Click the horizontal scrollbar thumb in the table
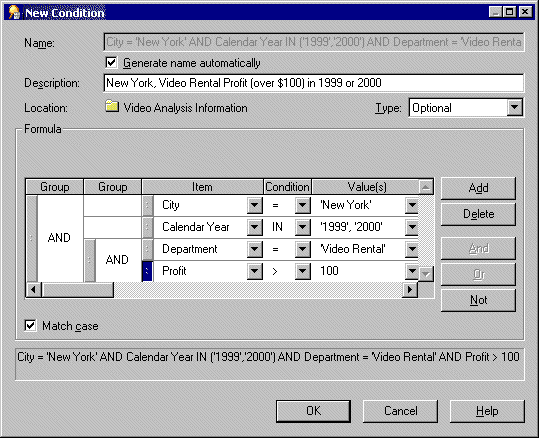The height and width of the screenshot is (438, 539). [77, 290]
